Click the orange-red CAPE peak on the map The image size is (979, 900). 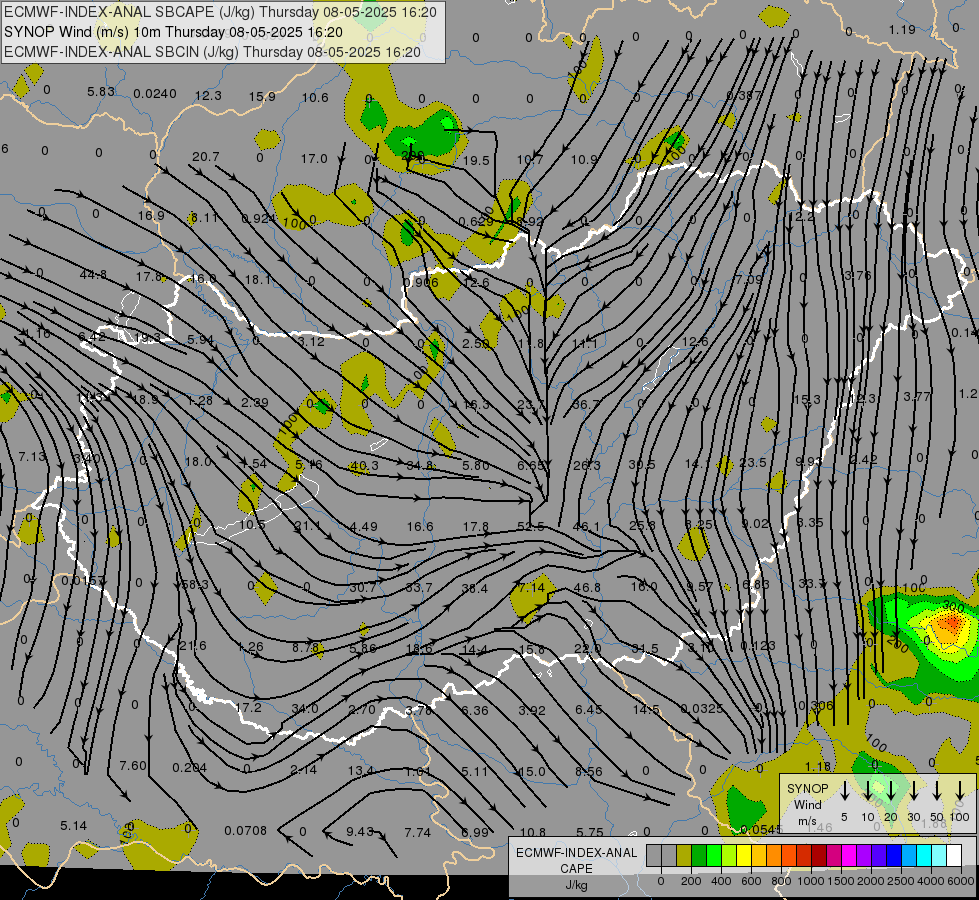(x=951, y=623)
